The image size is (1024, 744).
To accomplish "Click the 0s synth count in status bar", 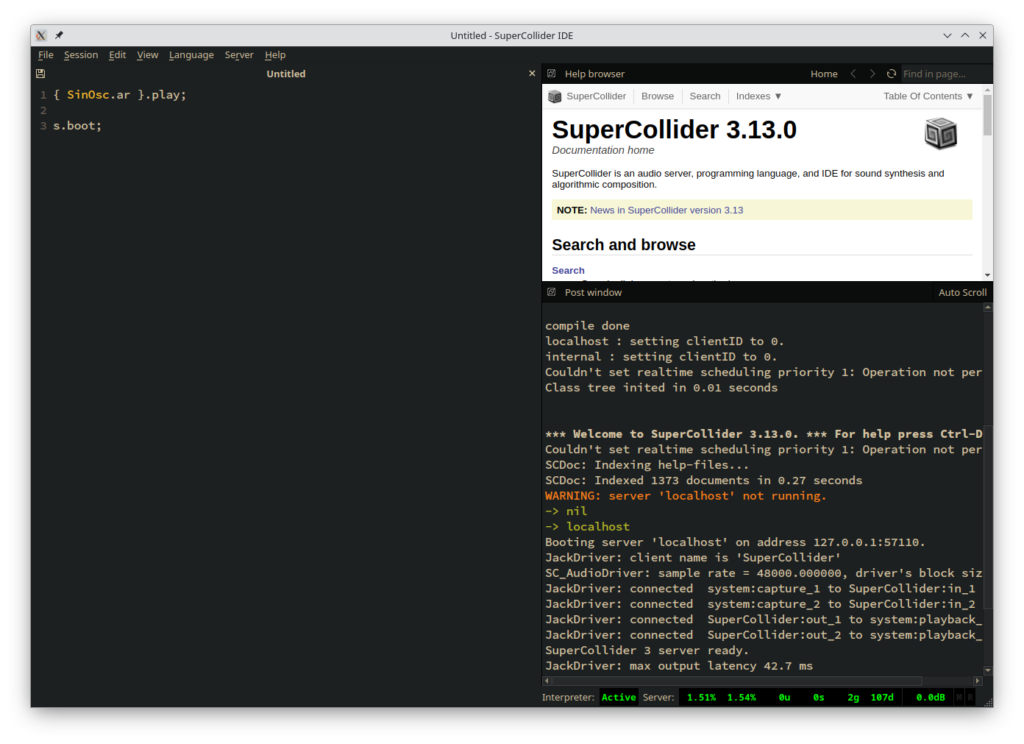I will tap(818, 698).
